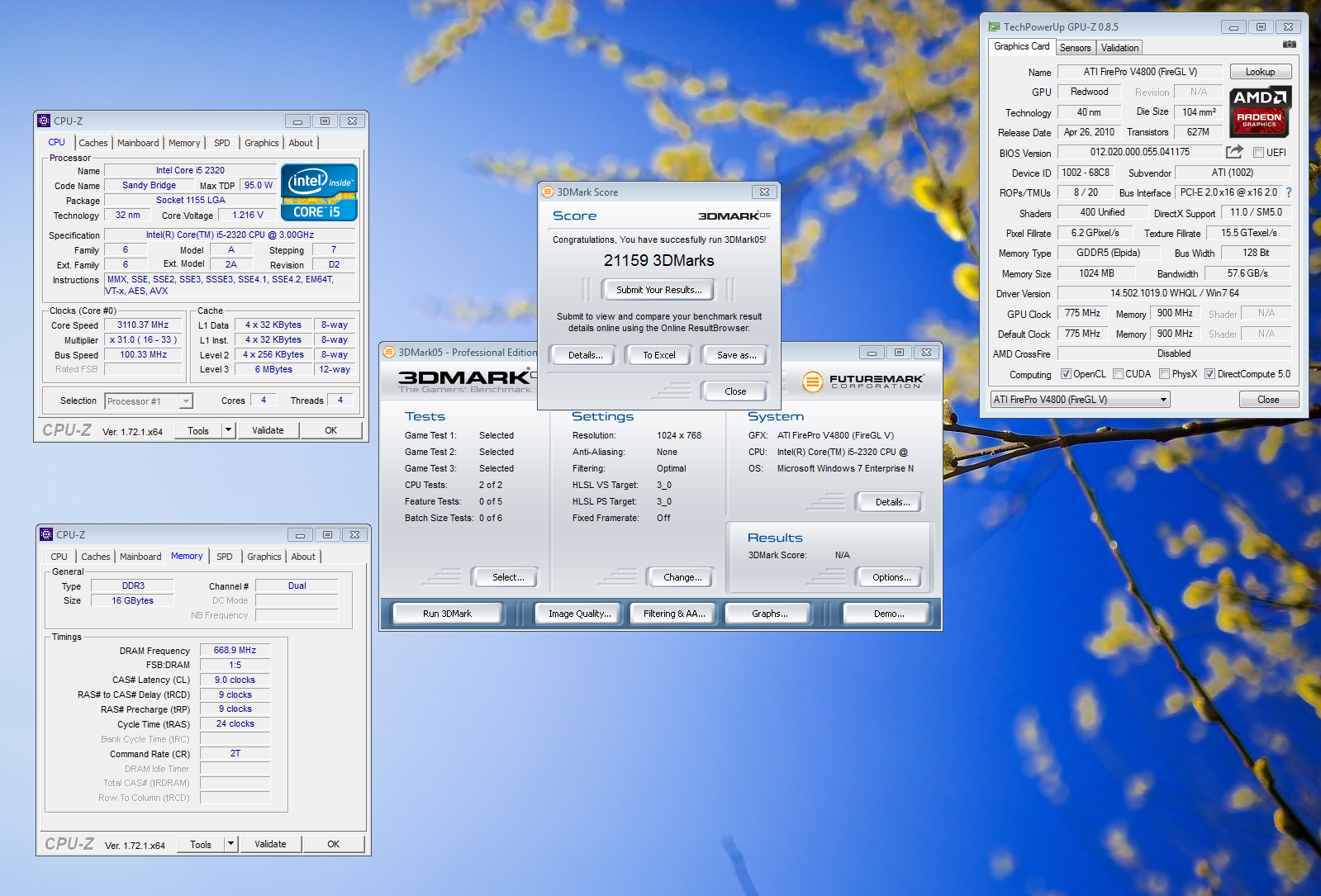Click Submit Your Results button

point(659,290)
